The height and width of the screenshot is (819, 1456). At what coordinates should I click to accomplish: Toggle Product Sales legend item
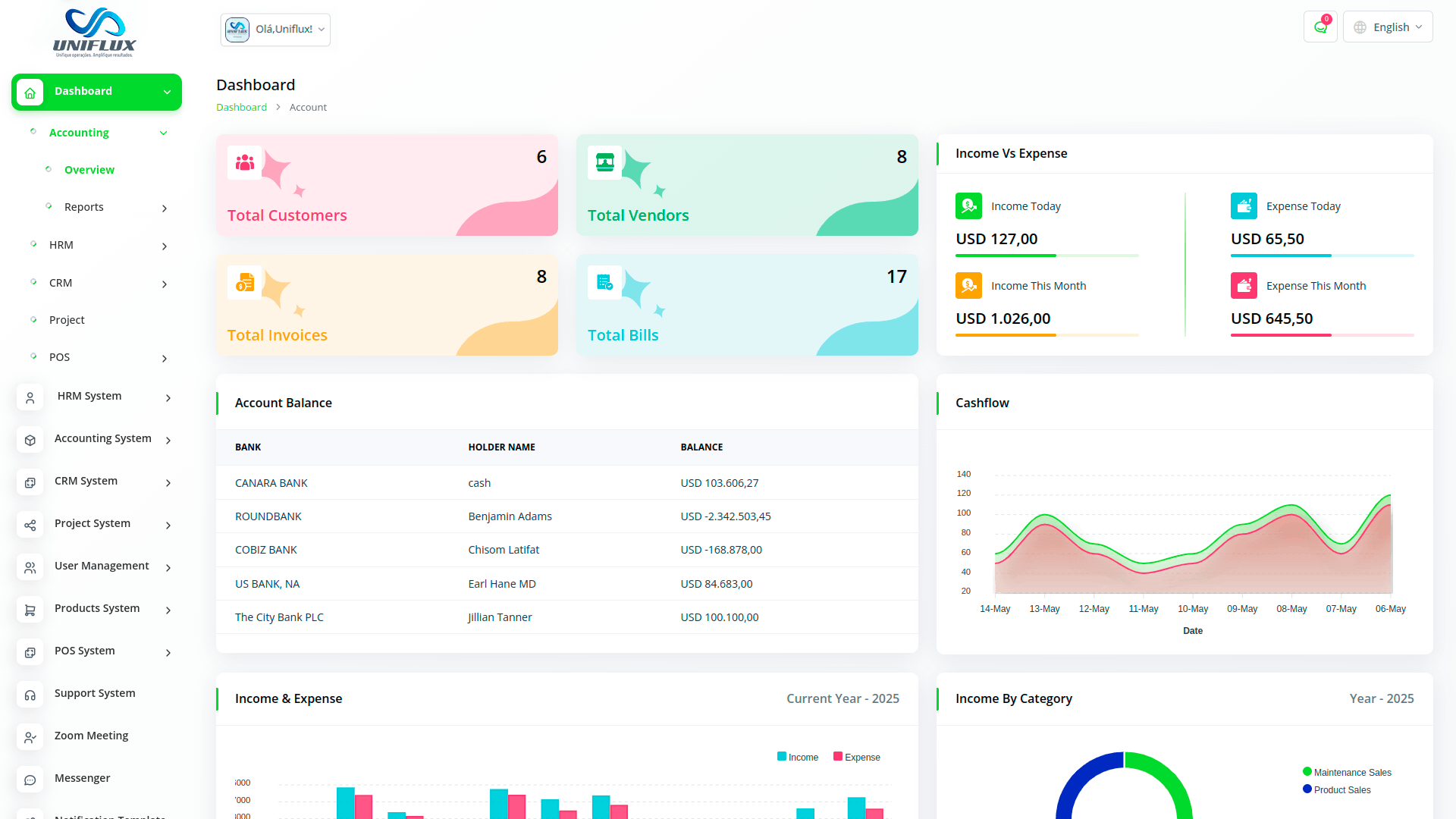[1337, 789]
